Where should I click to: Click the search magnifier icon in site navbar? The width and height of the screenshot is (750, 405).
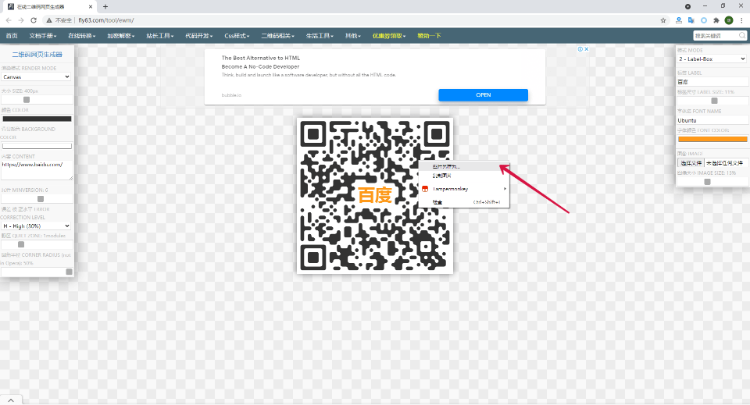742,35
